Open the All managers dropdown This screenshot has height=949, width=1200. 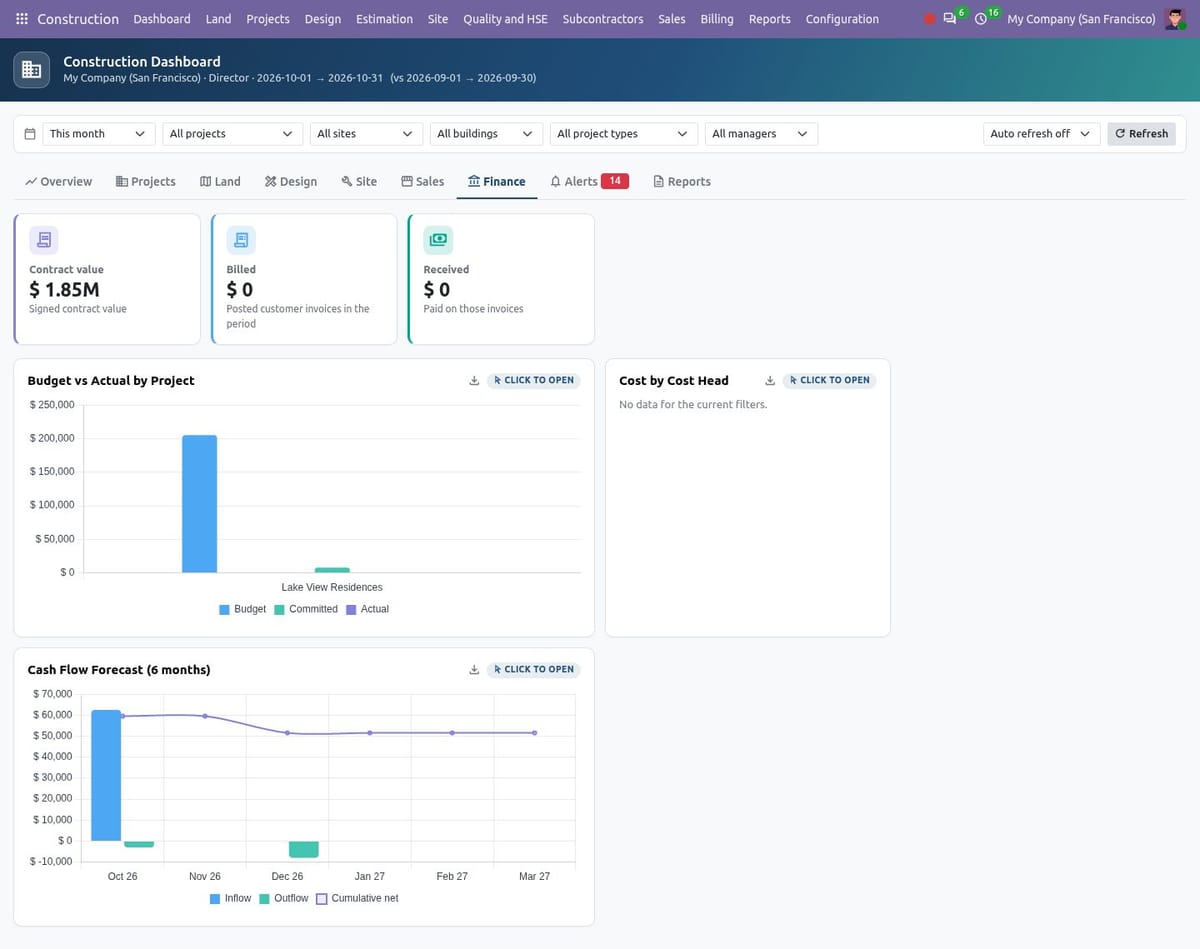tap(761, 134)
